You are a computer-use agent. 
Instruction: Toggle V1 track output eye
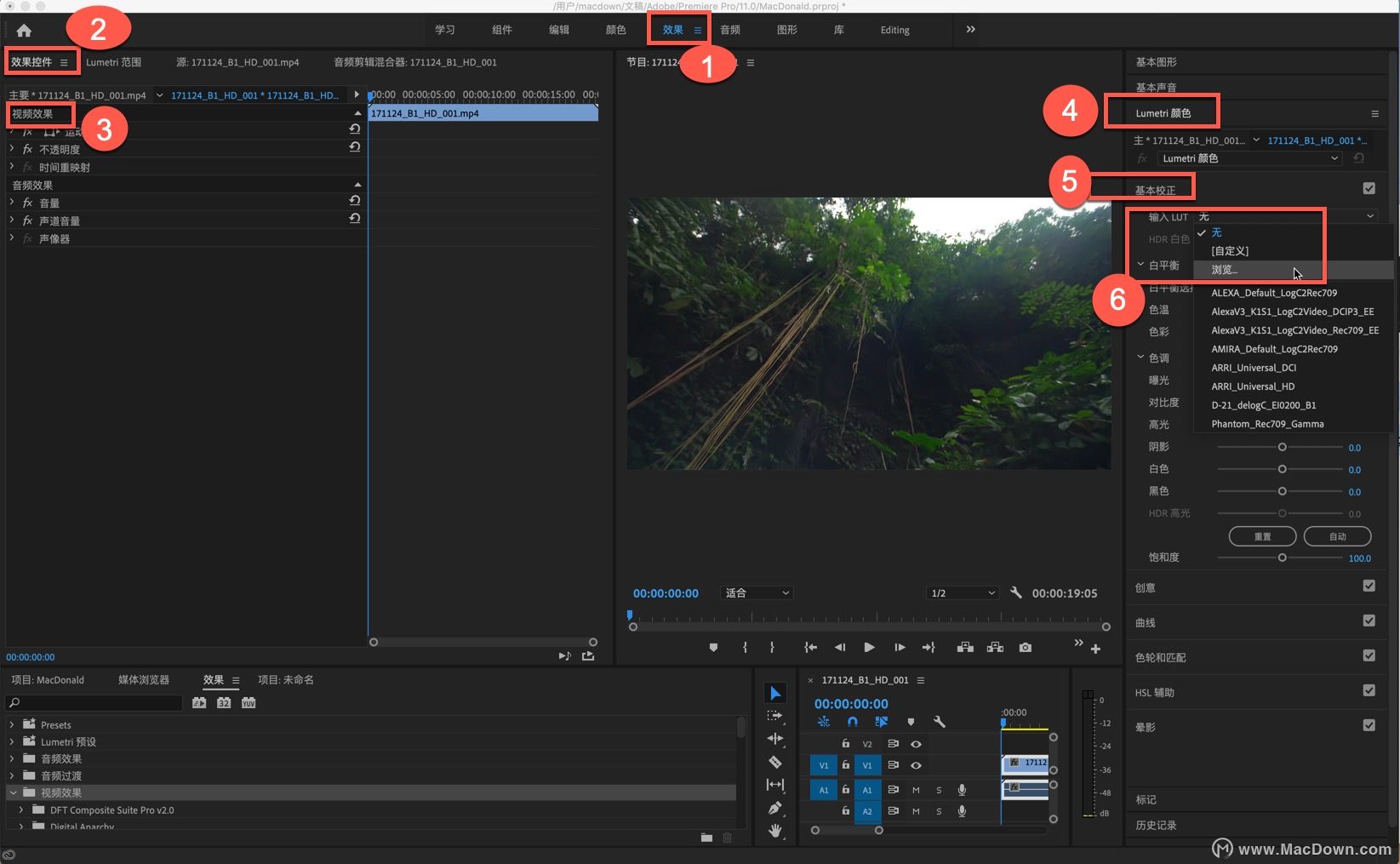(916, 765)
